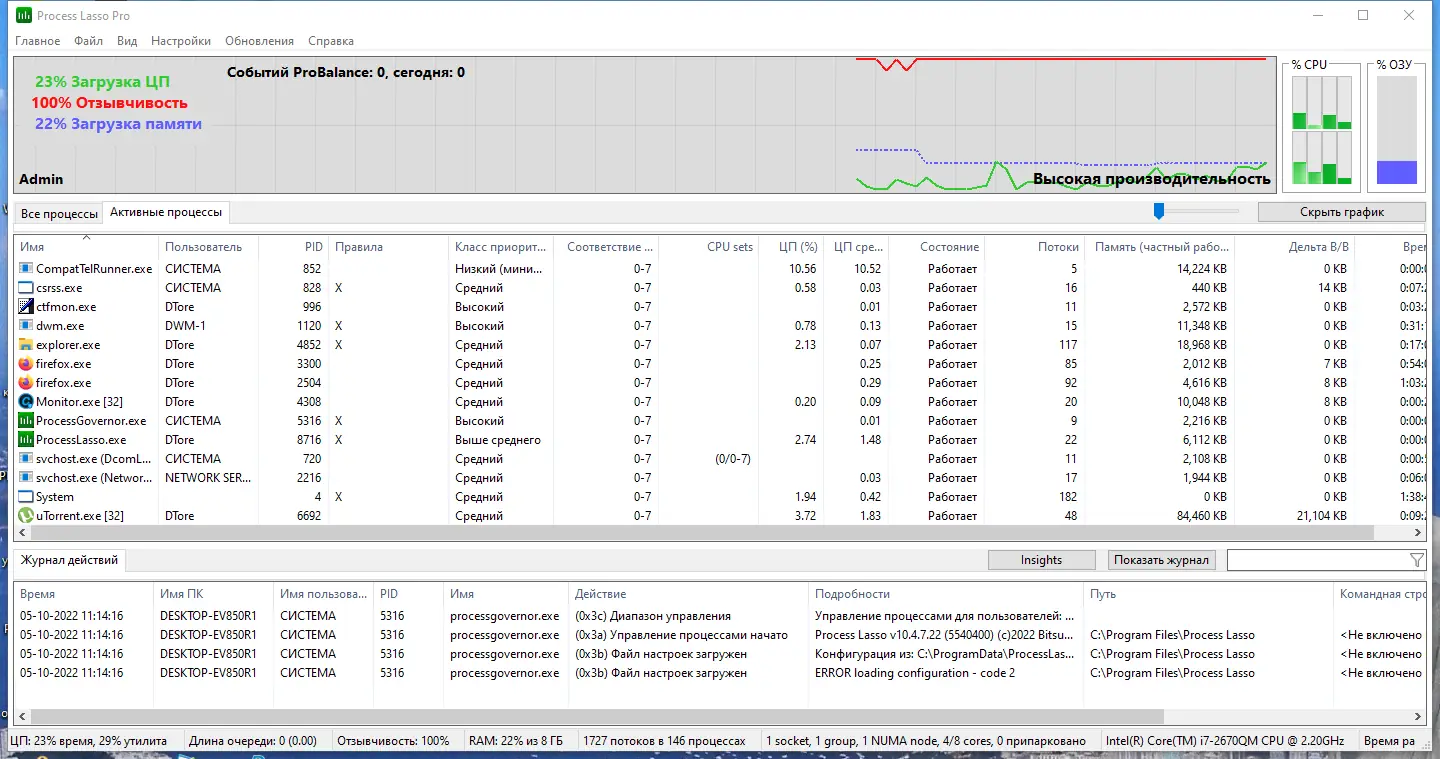
Task: Click the '(0x3a) Управление процессами начато' log entry
Action: tap(681, 635)
